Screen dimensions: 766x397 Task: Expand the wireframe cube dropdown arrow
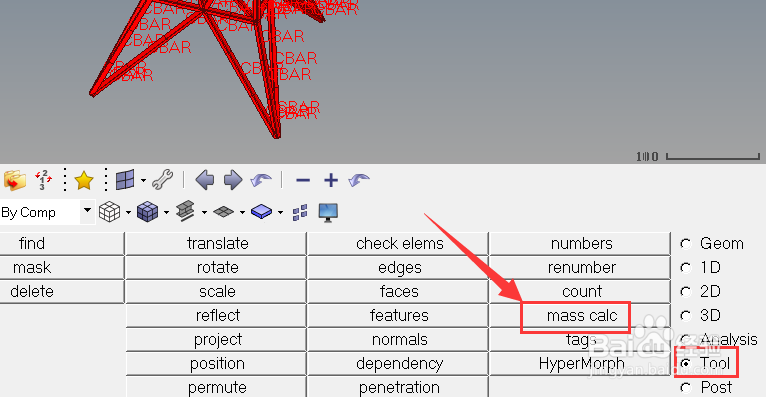pos(128,212)
